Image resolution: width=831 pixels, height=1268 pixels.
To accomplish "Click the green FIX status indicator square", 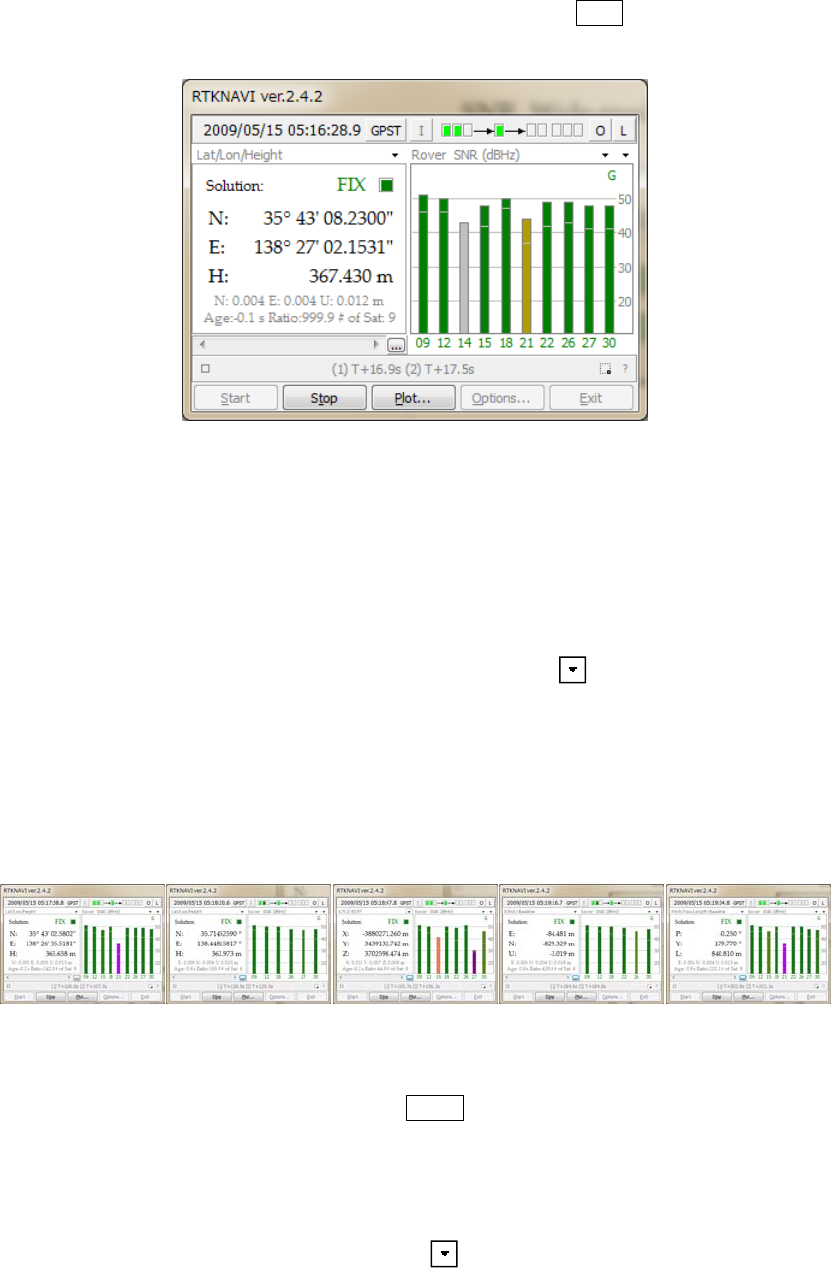I will click(x=386, y=185).
